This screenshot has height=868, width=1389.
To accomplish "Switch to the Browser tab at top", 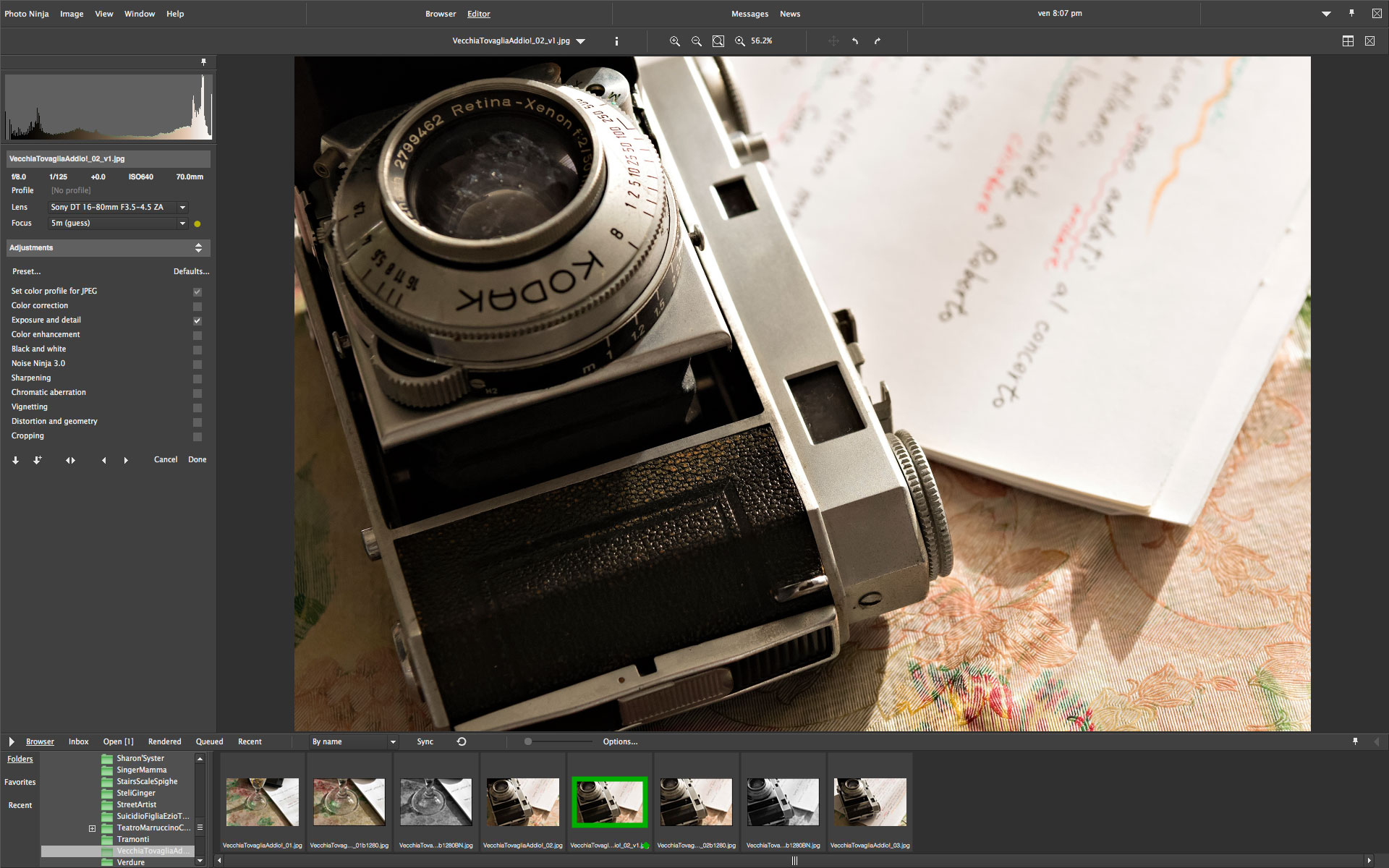I will tap(441, 14).
